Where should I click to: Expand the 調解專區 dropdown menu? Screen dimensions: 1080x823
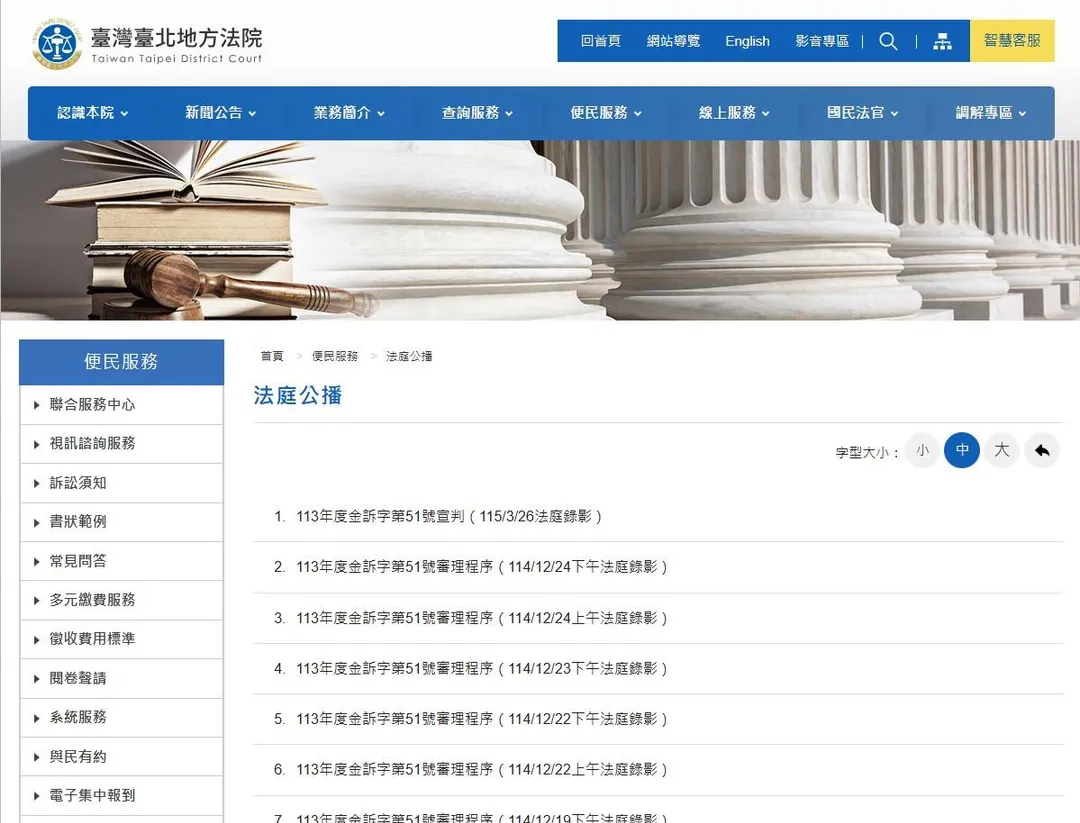coord(990,113)
